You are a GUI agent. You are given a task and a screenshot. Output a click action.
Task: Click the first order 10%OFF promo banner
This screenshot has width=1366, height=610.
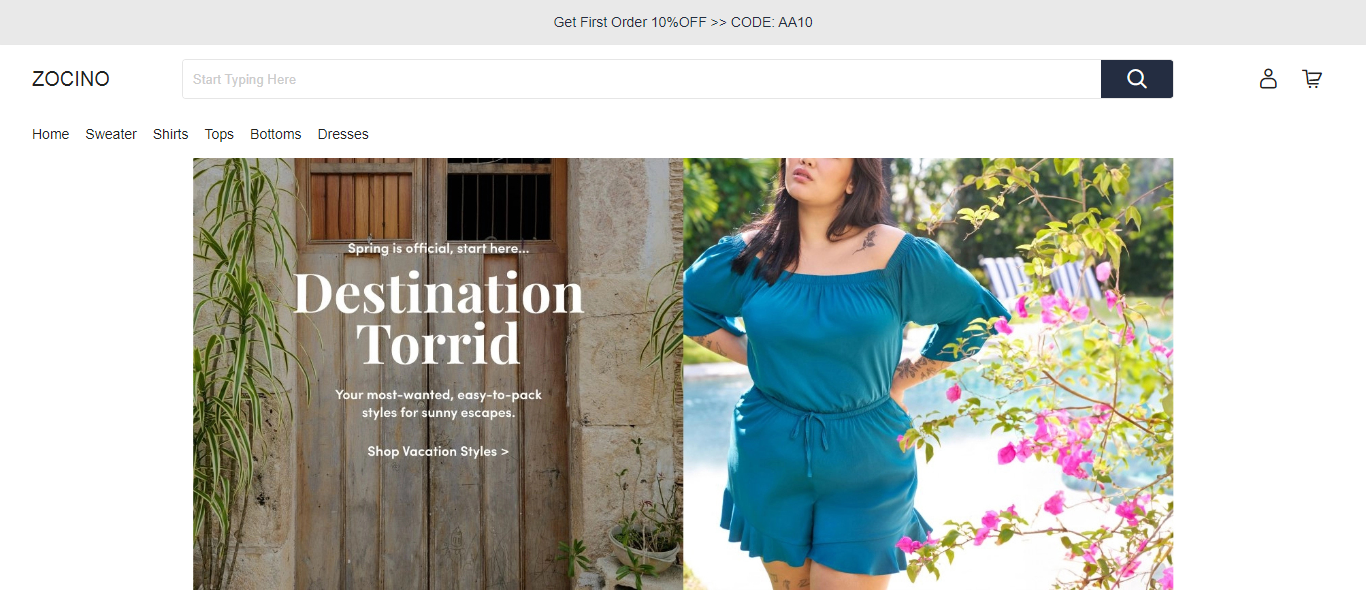coord(683,22)
